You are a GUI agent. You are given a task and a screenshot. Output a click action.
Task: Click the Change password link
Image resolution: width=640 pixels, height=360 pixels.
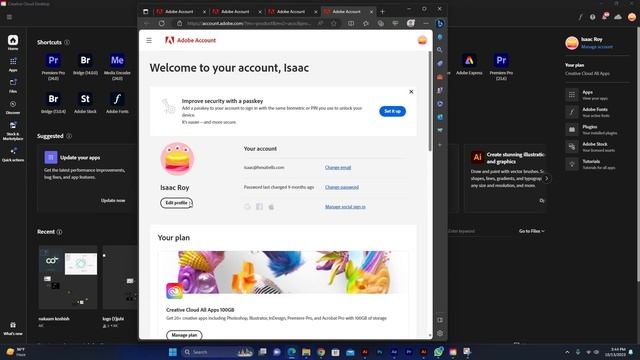(342, 187)
